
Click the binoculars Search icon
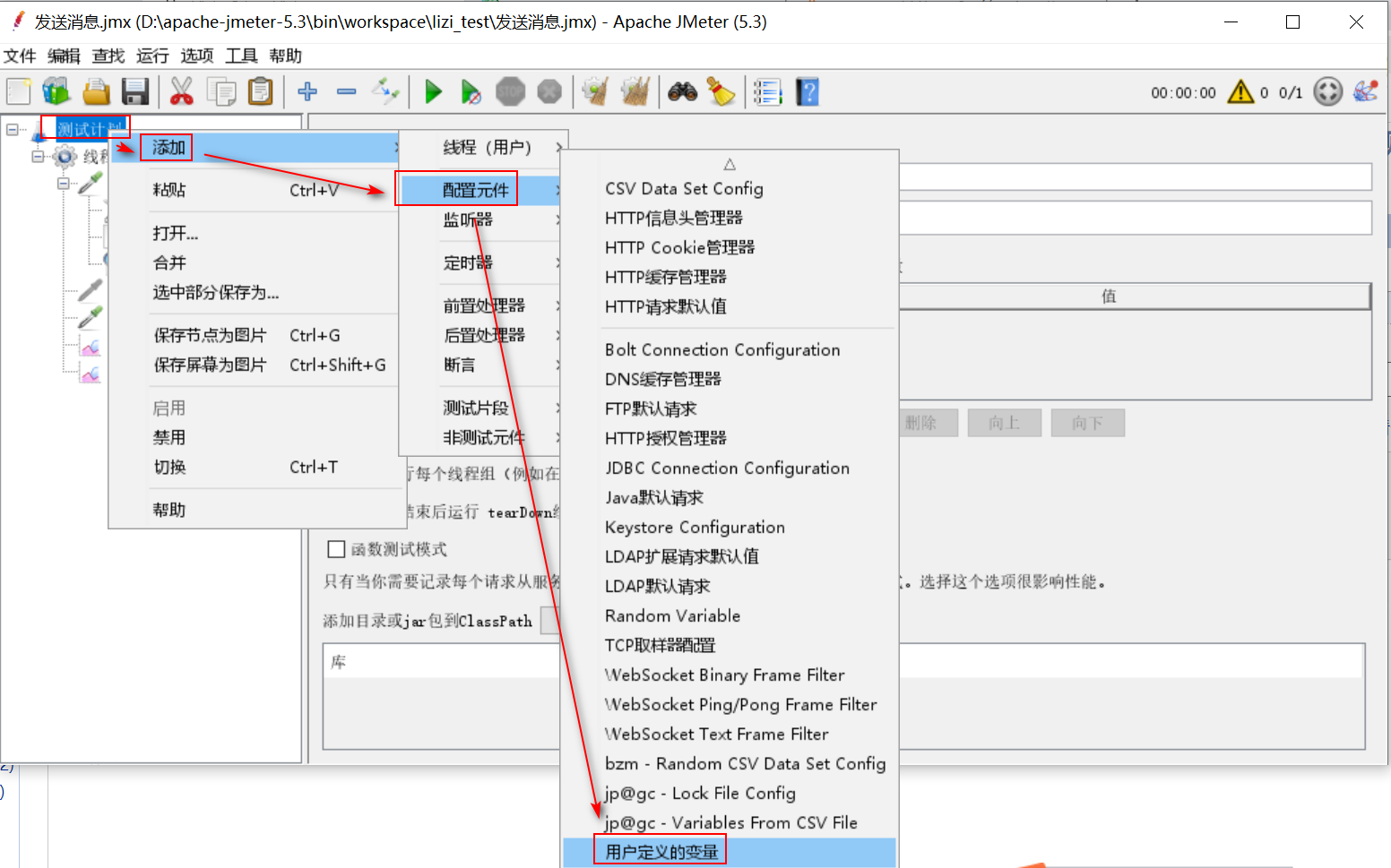click(x=682, y=91)
